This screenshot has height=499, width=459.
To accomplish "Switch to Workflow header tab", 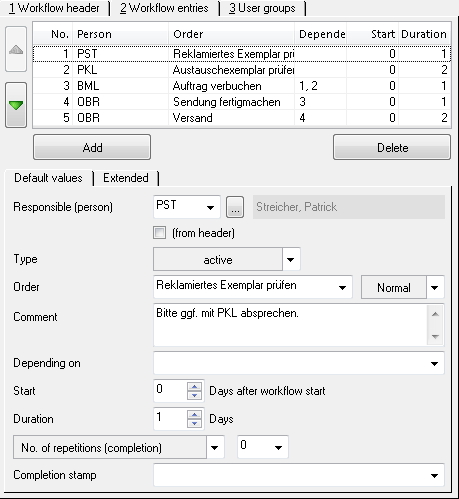I will click(x=54, y=8).
